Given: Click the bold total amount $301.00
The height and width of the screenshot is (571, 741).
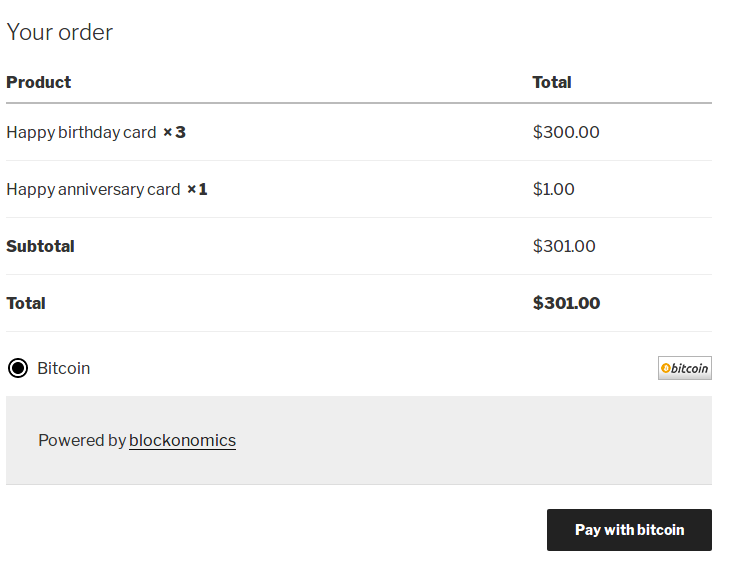Looking at the screenshot, I should click(x=567, y=303).
